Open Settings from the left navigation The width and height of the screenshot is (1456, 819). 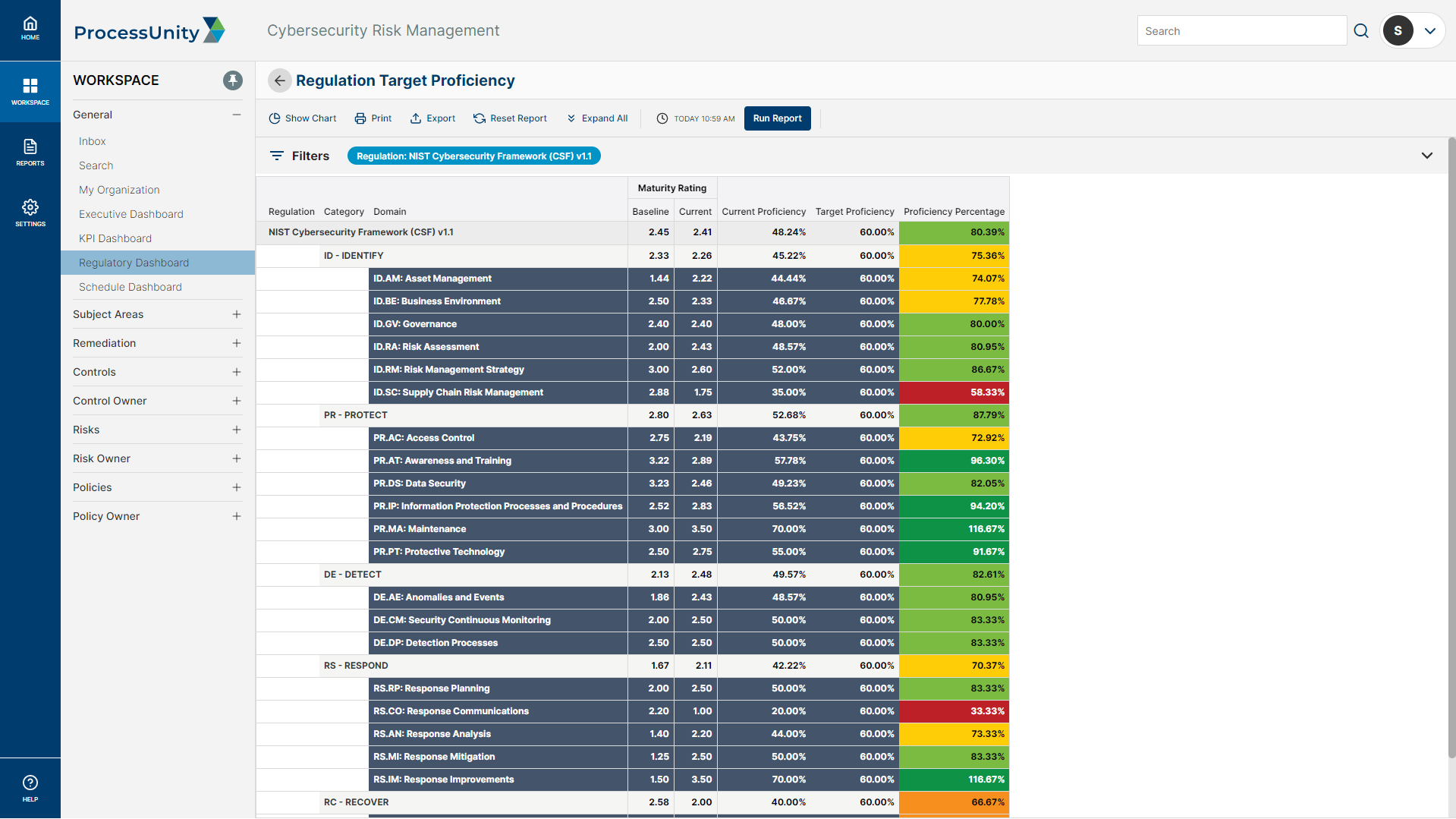[30, 212]
